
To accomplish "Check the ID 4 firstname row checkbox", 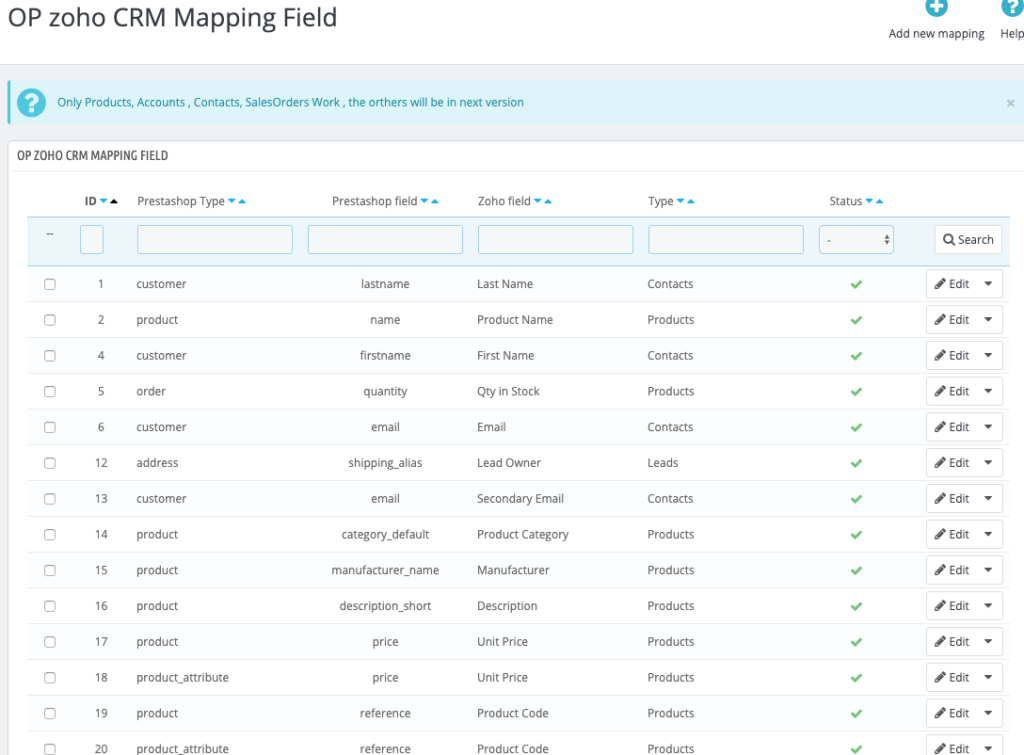I will (50, 356).
